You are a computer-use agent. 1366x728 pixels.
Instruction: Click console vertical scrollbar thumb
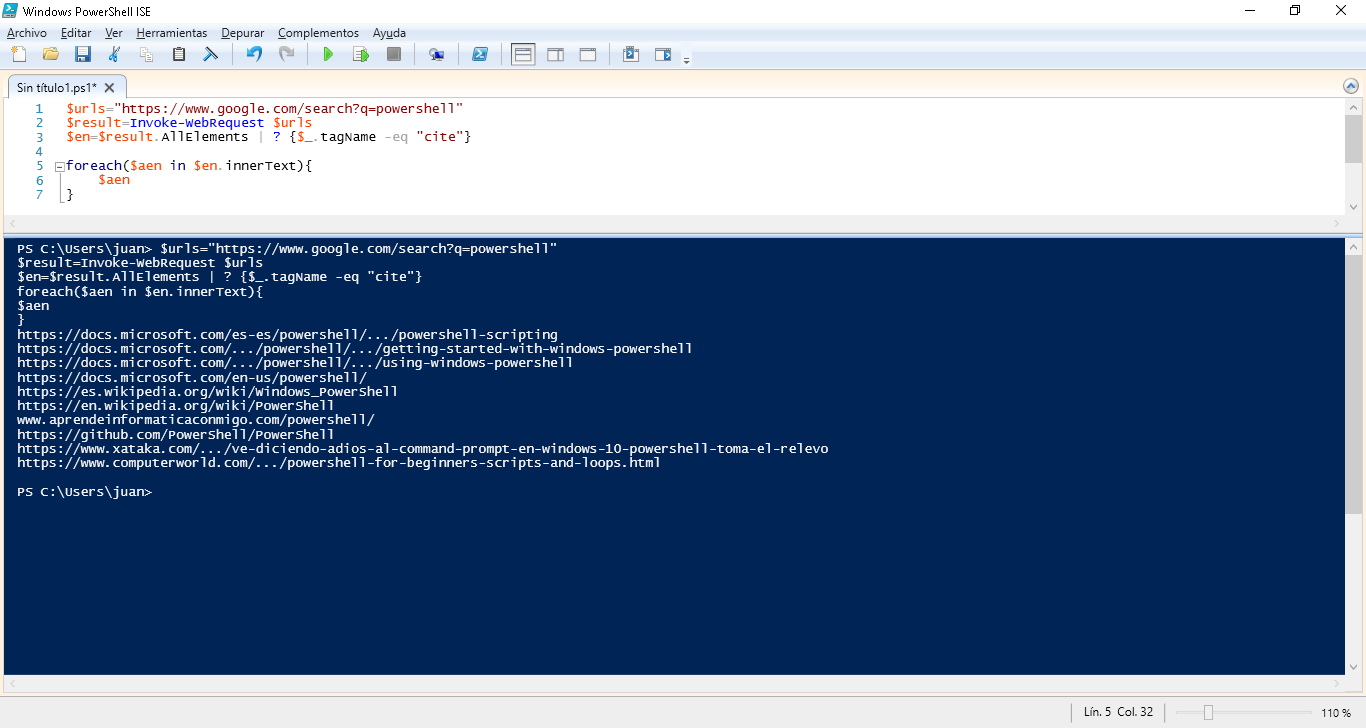pos(1353,384)
